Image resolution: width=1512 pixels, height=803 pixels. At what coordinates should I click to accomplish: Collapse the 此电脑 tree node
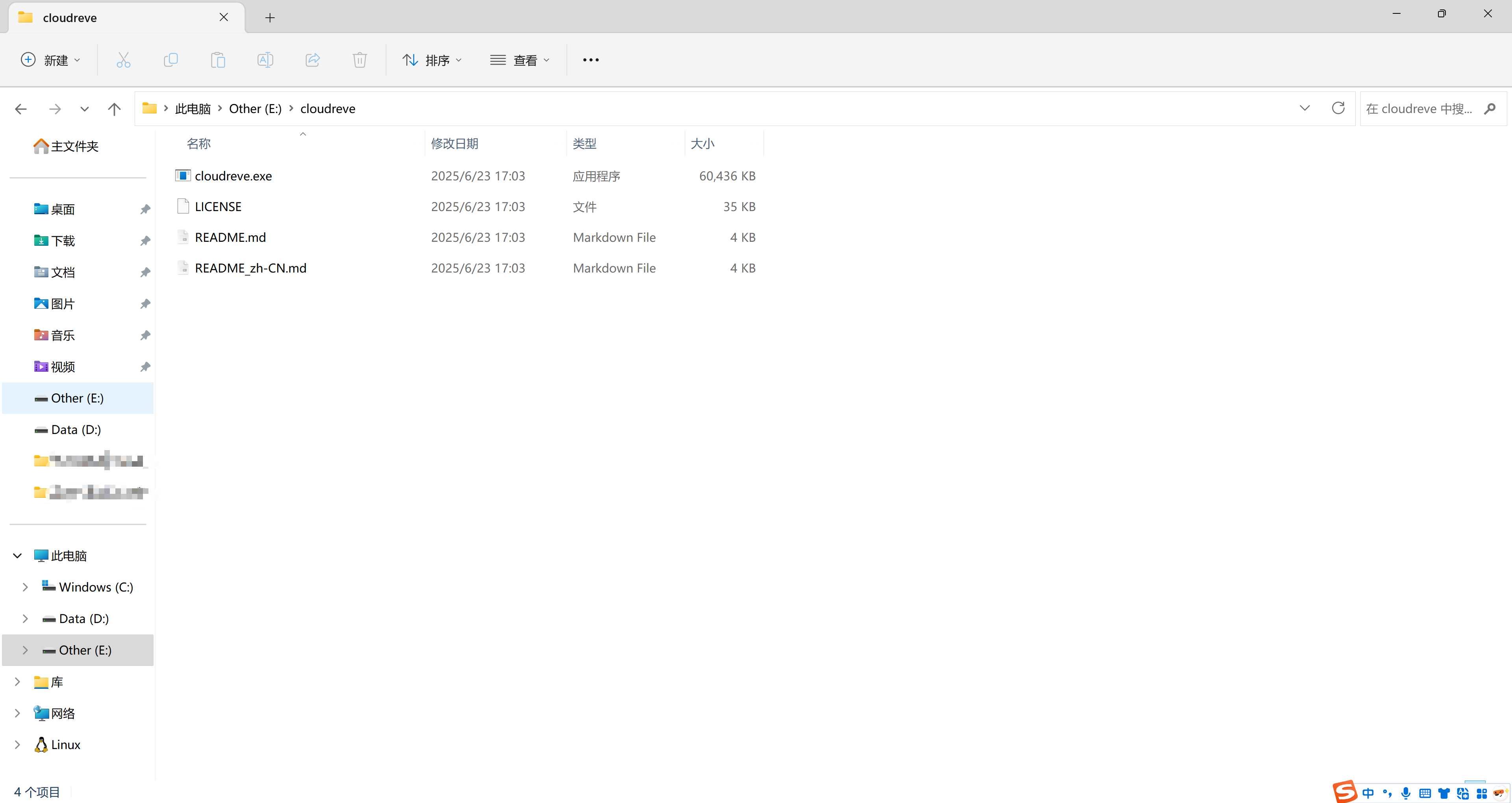point(18,555)
